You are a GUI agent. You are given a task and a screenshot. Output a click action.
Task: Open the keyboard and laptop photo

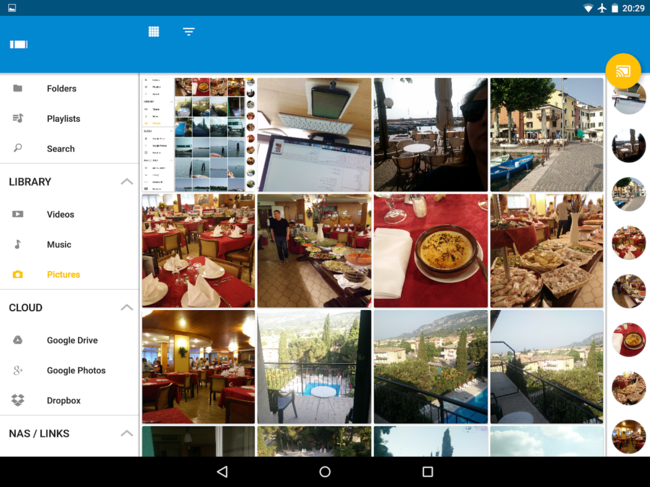[x=314, y=135]
